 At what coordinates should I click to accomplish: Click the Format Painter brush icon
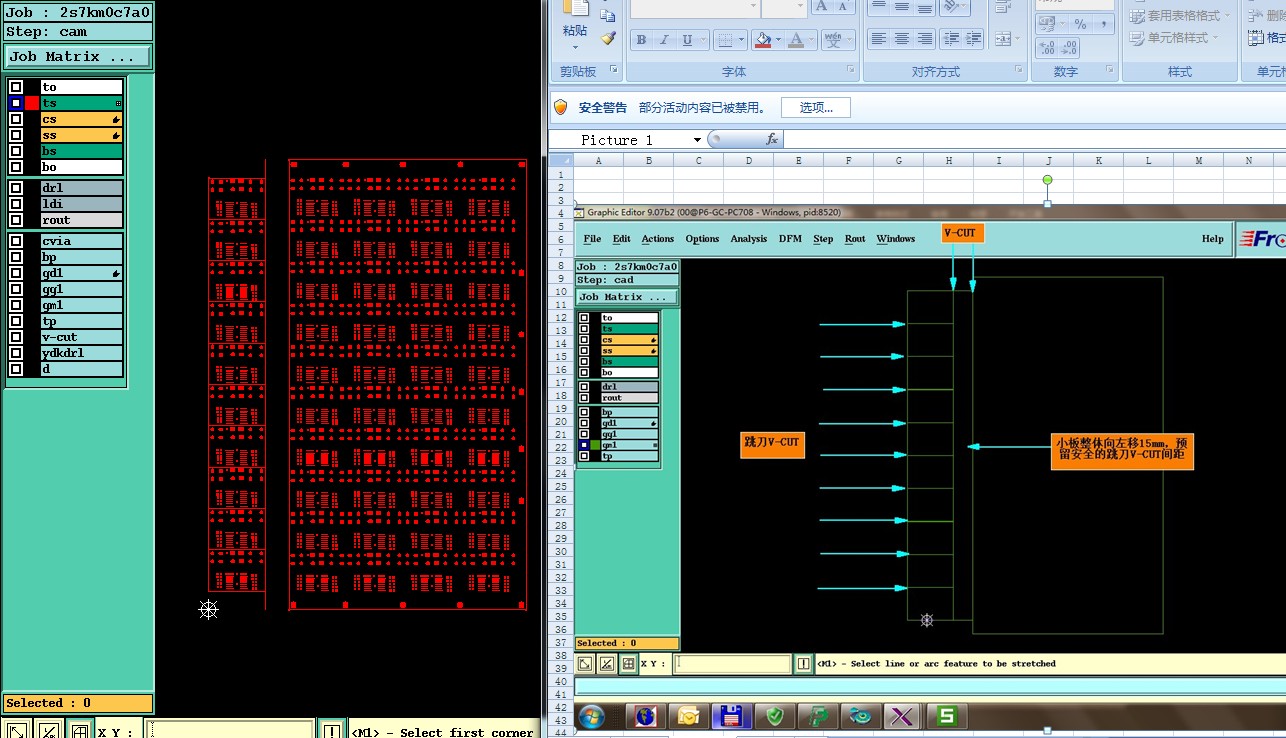(x=607, y=39)
